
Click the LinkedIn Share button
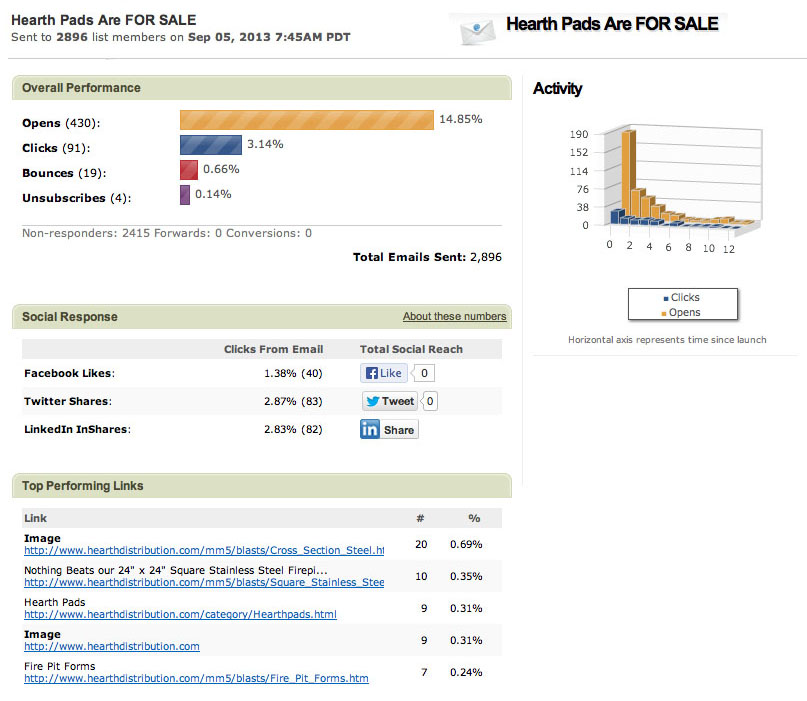point(389,430)
